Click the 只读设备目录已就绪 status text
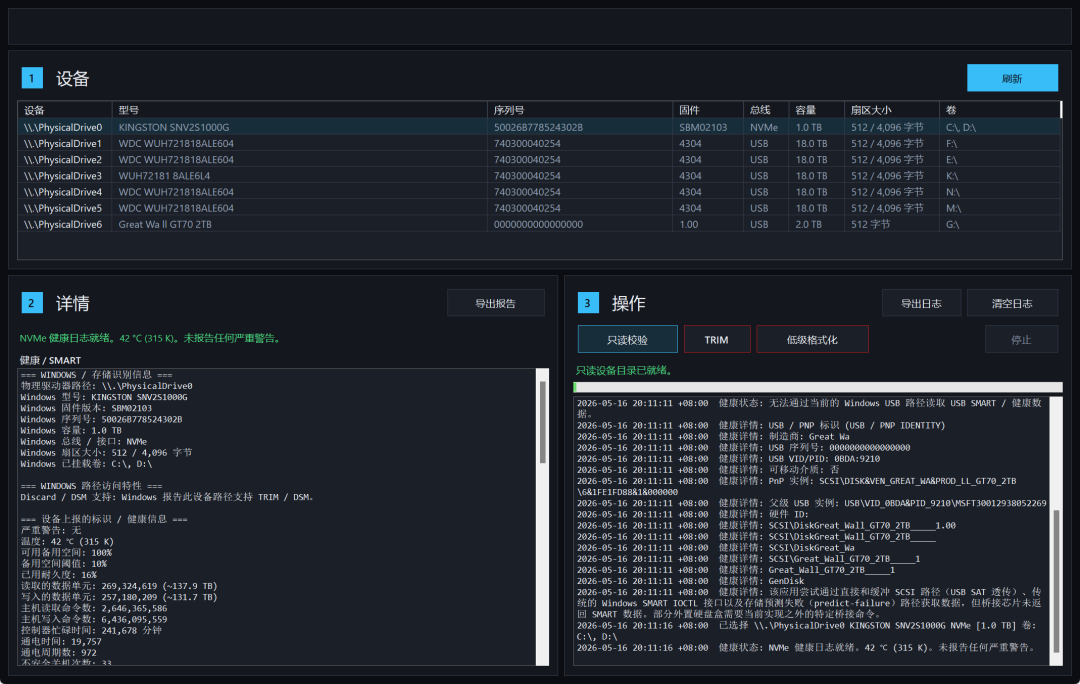This screenshot has height=684, width=1080. 624,371
